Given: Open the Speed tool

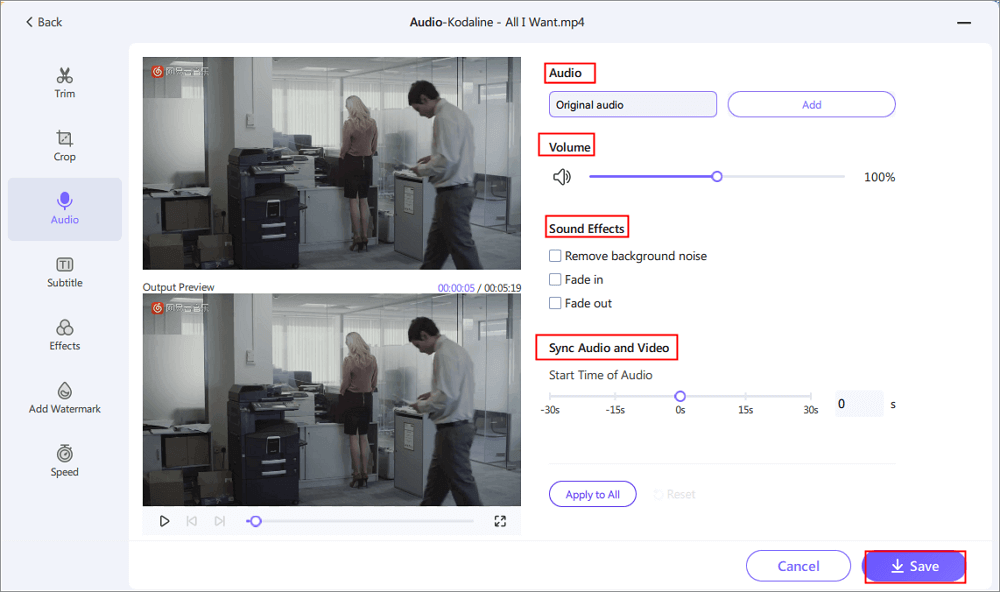Looking at the screenshot, I should coord(64,461).
